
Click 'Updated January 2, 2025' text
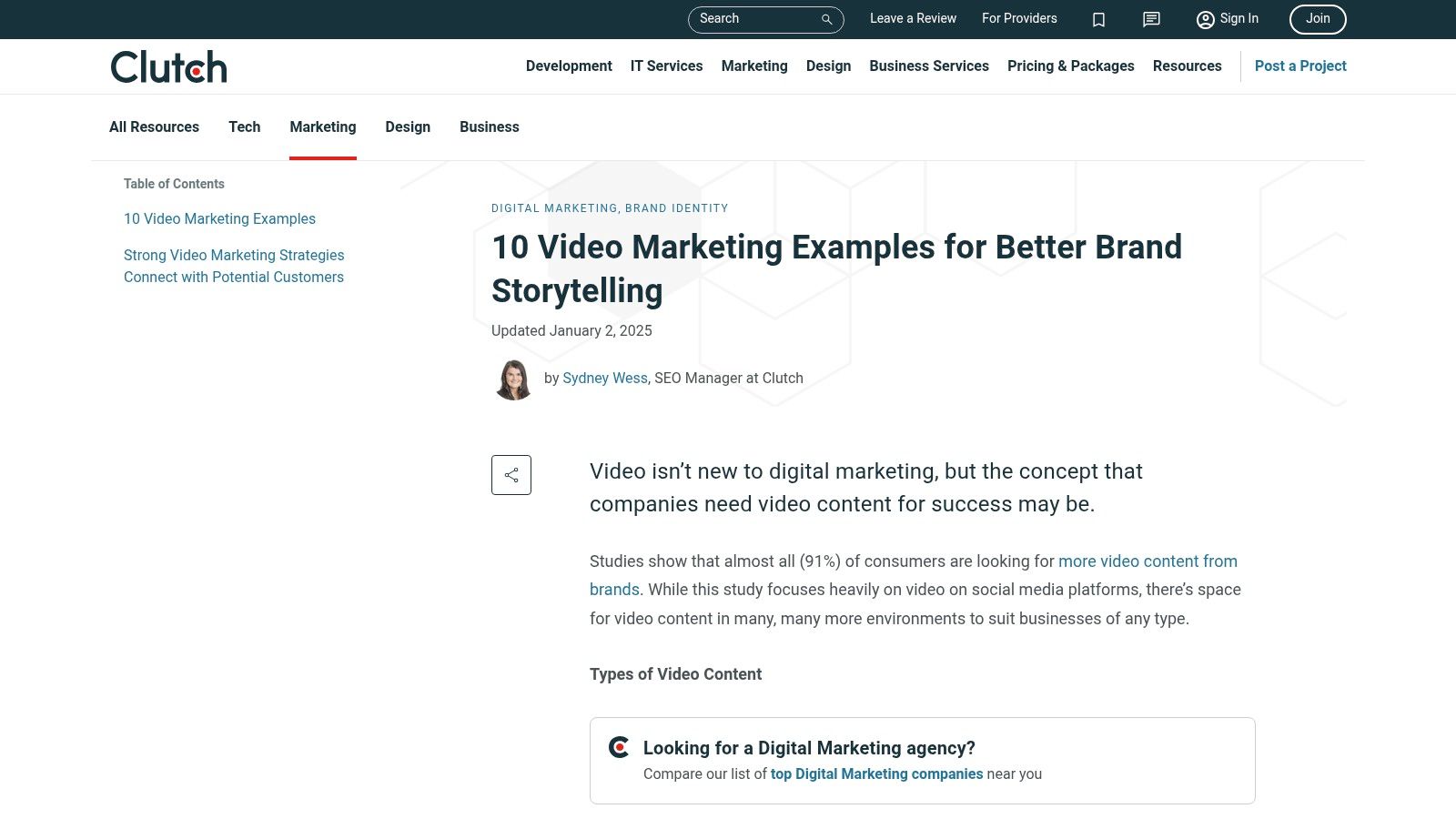[x=571, y=330]
